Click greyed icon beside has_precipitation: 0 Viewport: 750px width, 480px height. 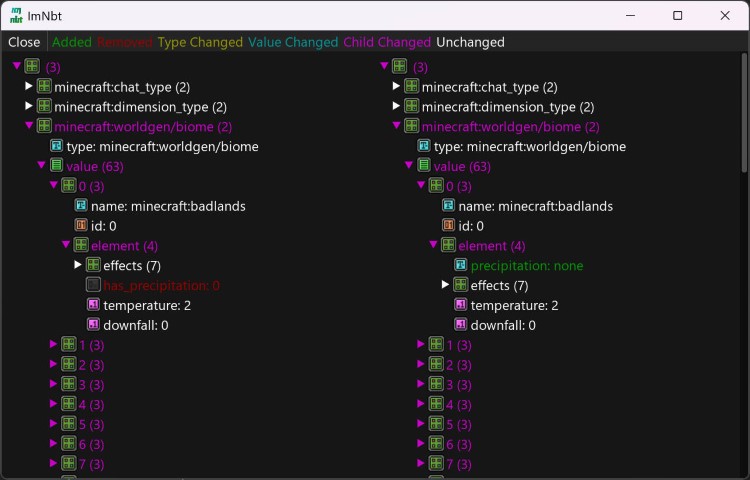pyautogui.click(x=93, y=284)
